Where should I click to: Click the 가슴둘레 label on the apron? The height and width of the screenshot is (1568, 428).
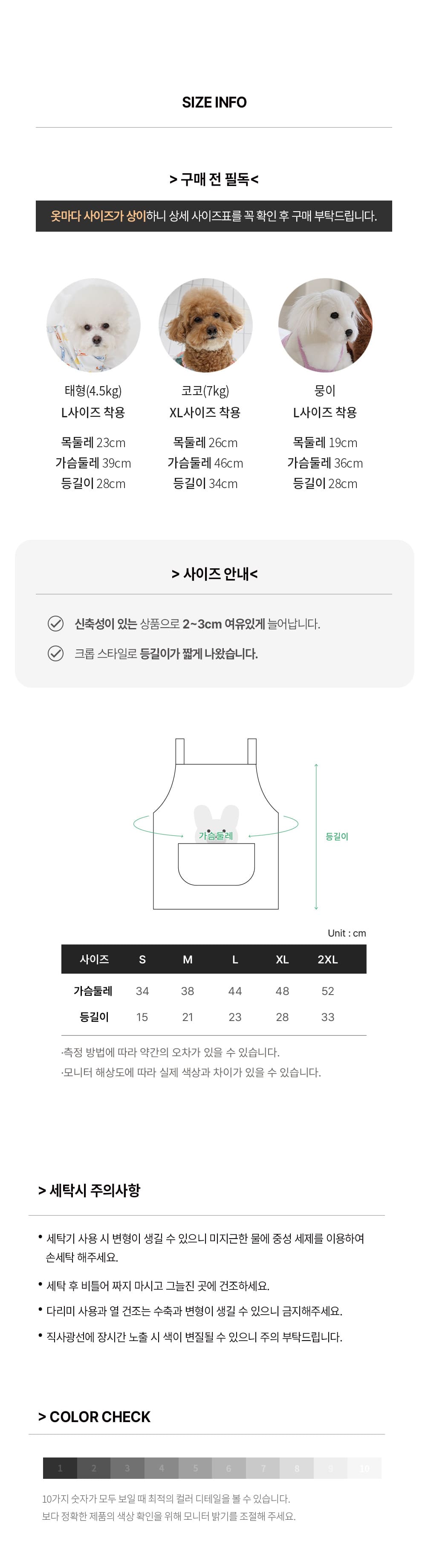216,836
